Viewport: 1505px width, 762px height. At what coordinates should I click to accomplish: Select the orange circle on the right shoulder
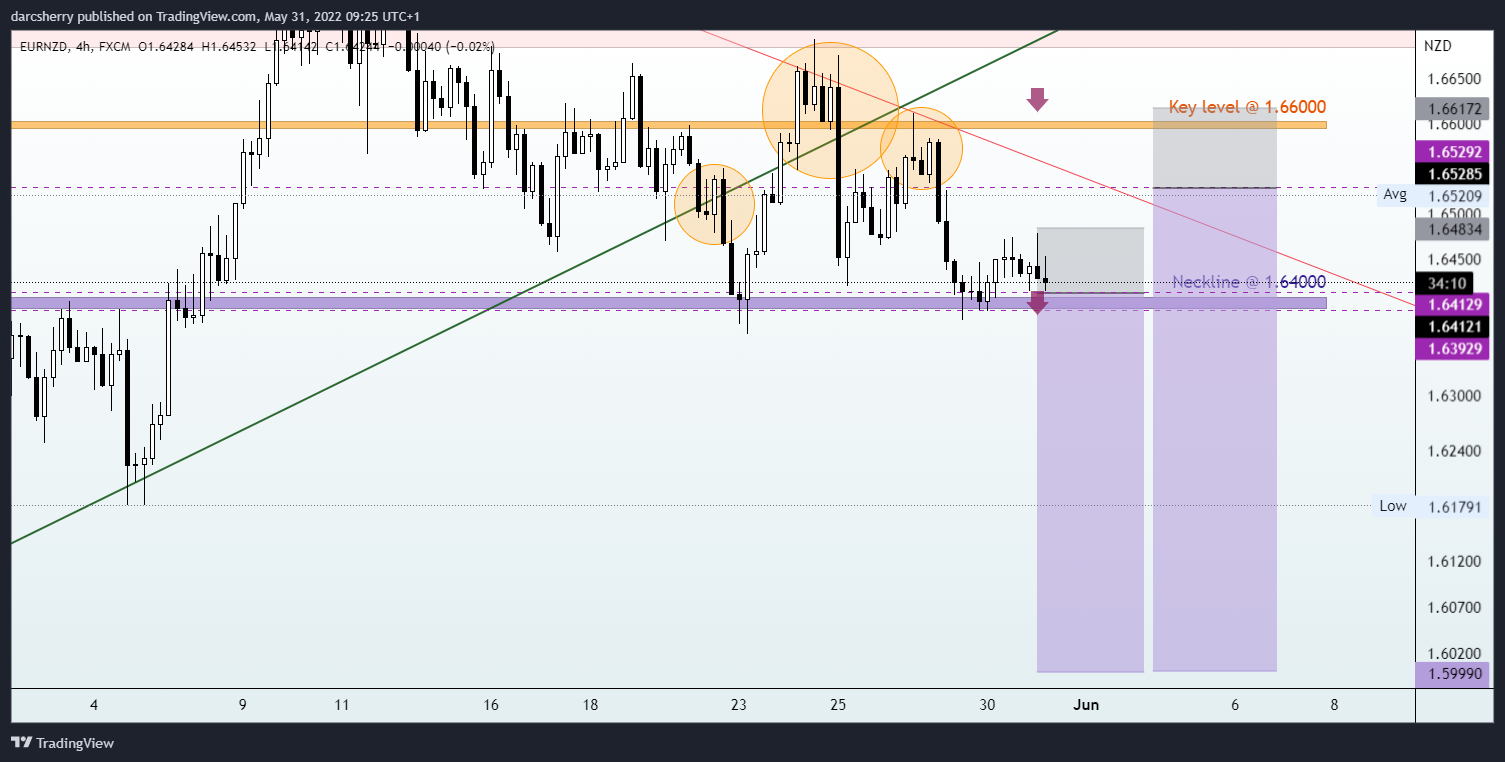point(921,148)
